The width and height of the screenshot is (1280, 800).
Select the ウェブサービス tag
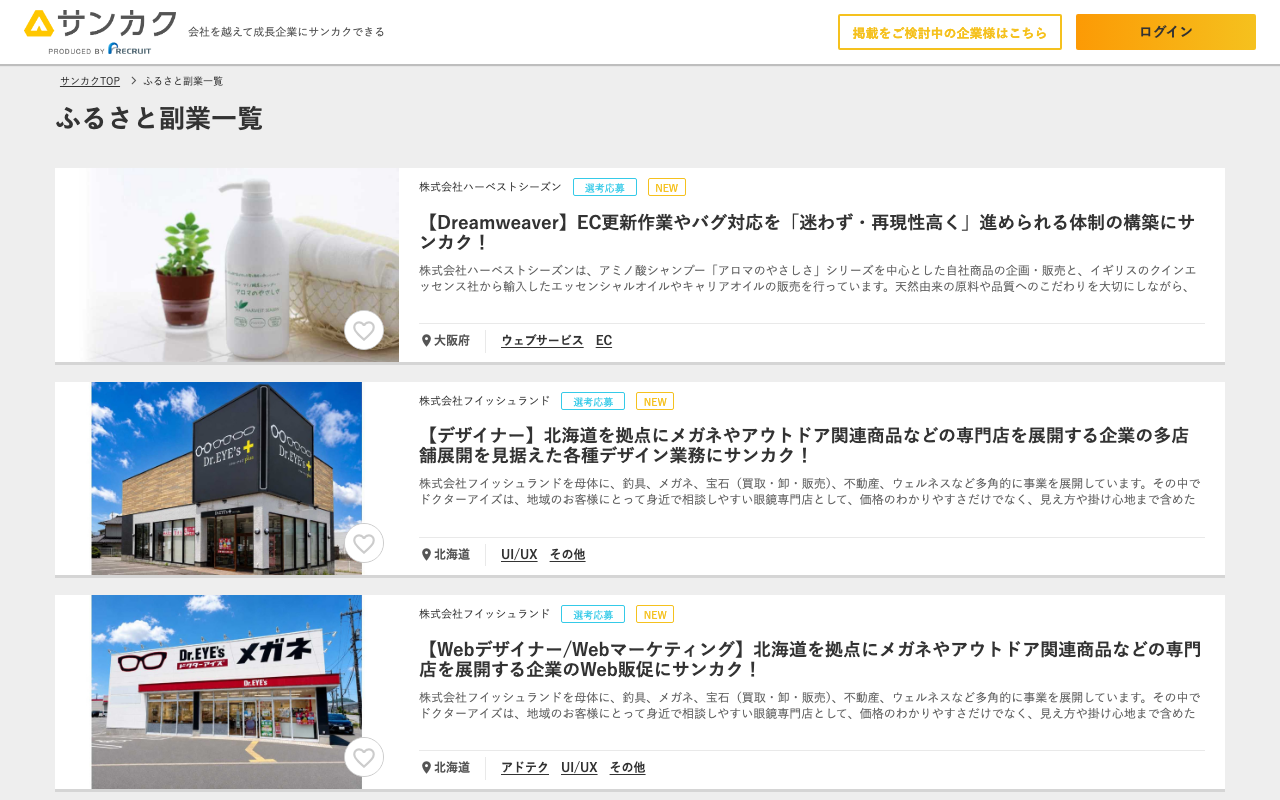(x=542, y=341)
